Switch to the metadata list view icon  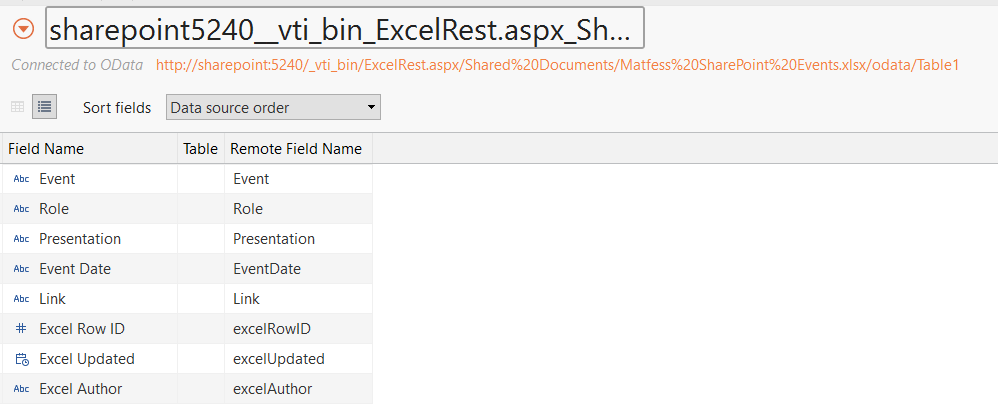[45, 107]
